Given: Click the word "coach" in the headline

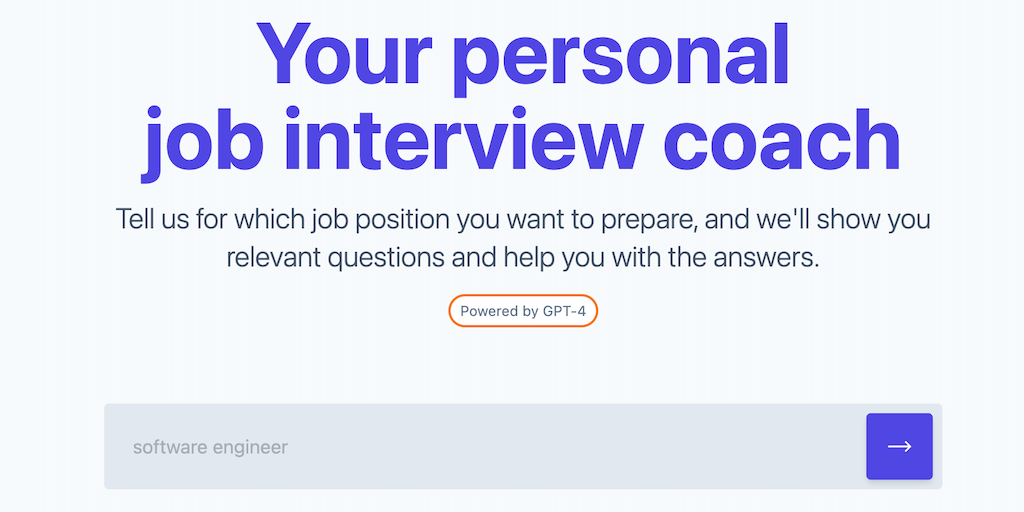Looking at the screenshot, I should point(781,140).
